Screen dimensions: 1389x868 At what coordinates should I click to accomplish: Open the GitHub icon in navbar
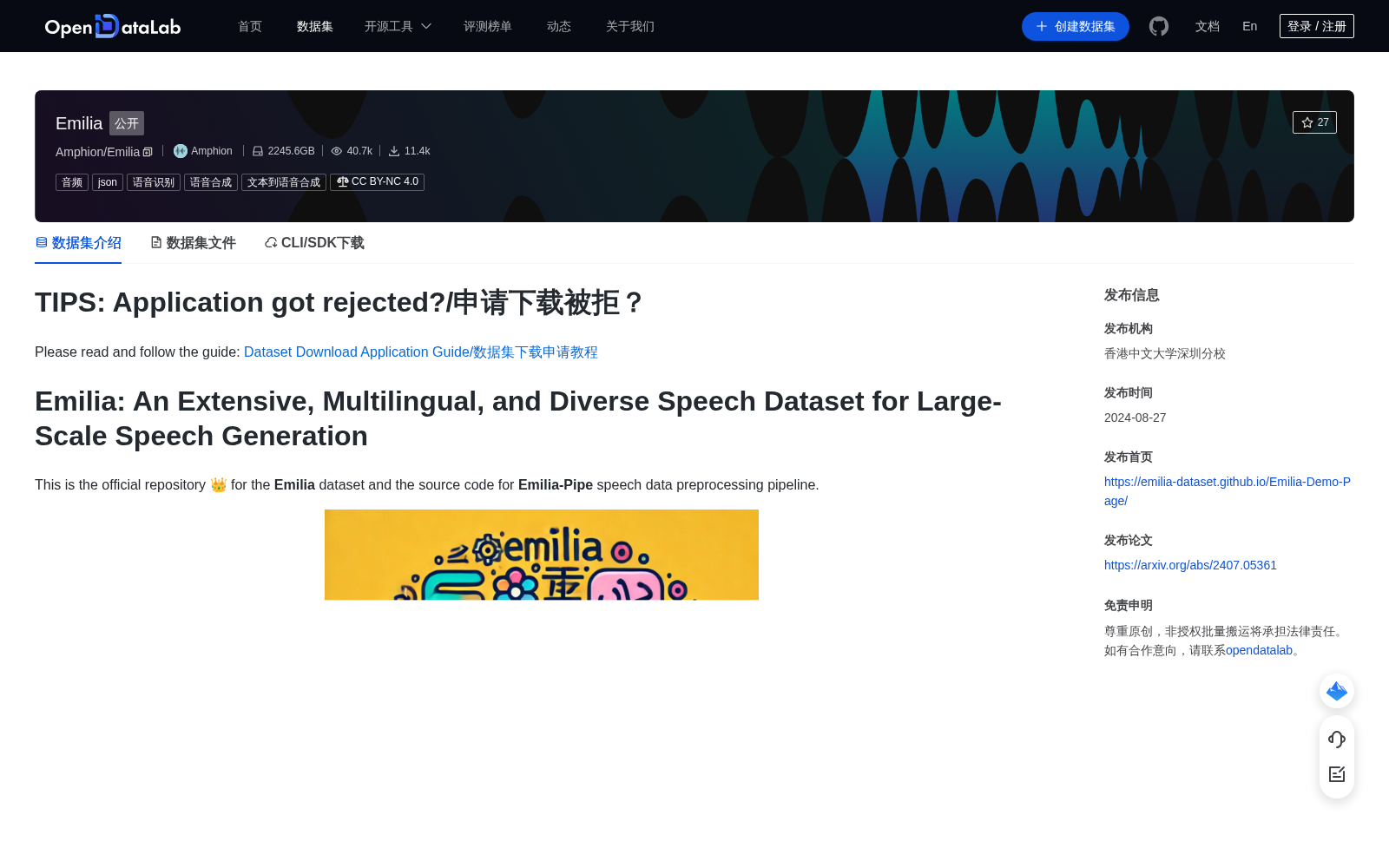1159,26
